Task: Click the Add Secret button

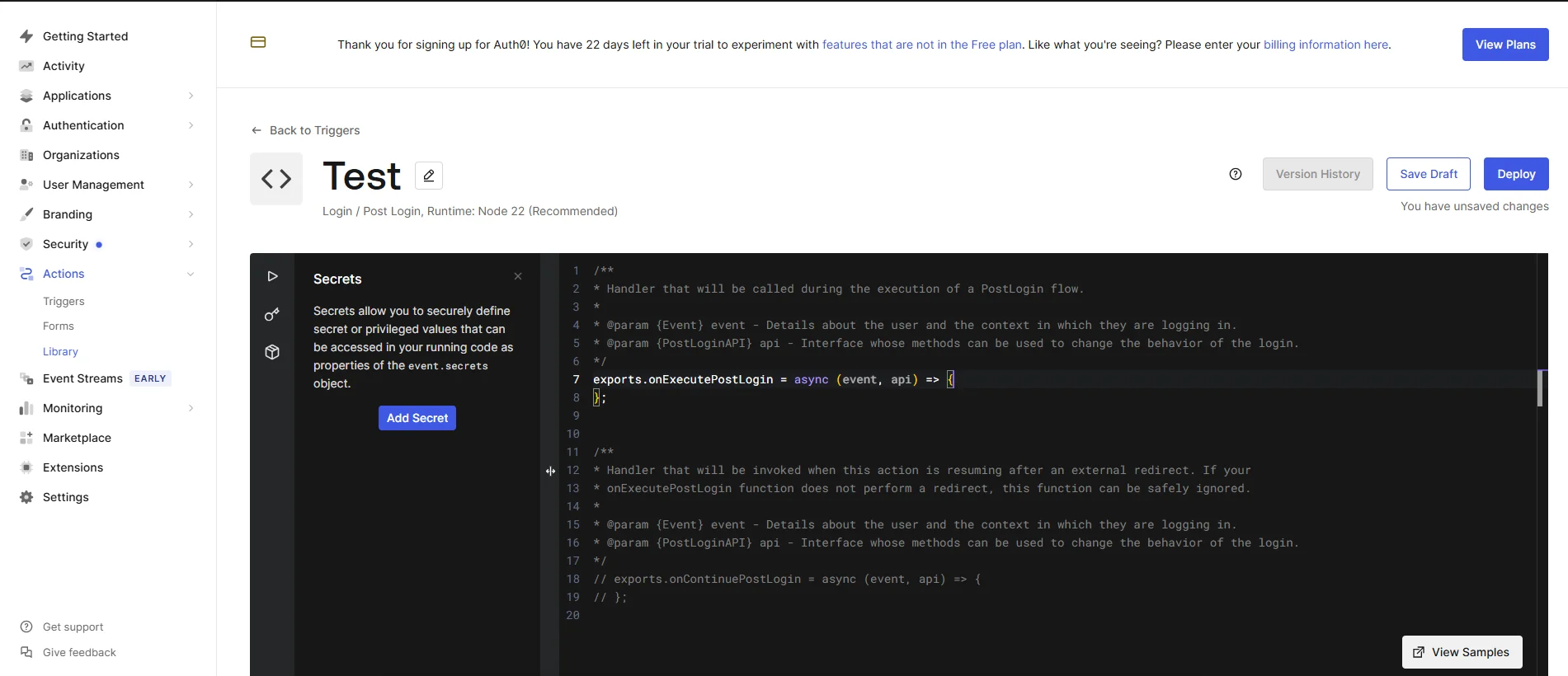Action: 417,418
